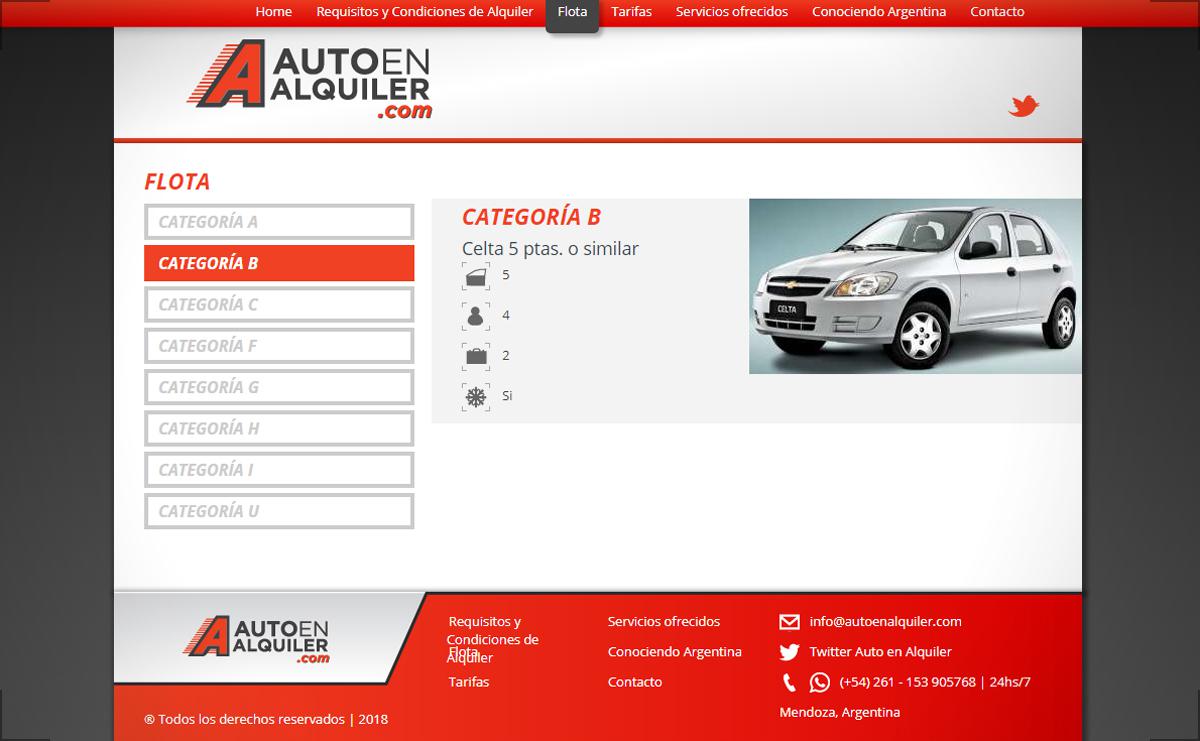Click Todos los derechos reservados | 2018 text
The image size is (1200, 741).
click(266, 719)
